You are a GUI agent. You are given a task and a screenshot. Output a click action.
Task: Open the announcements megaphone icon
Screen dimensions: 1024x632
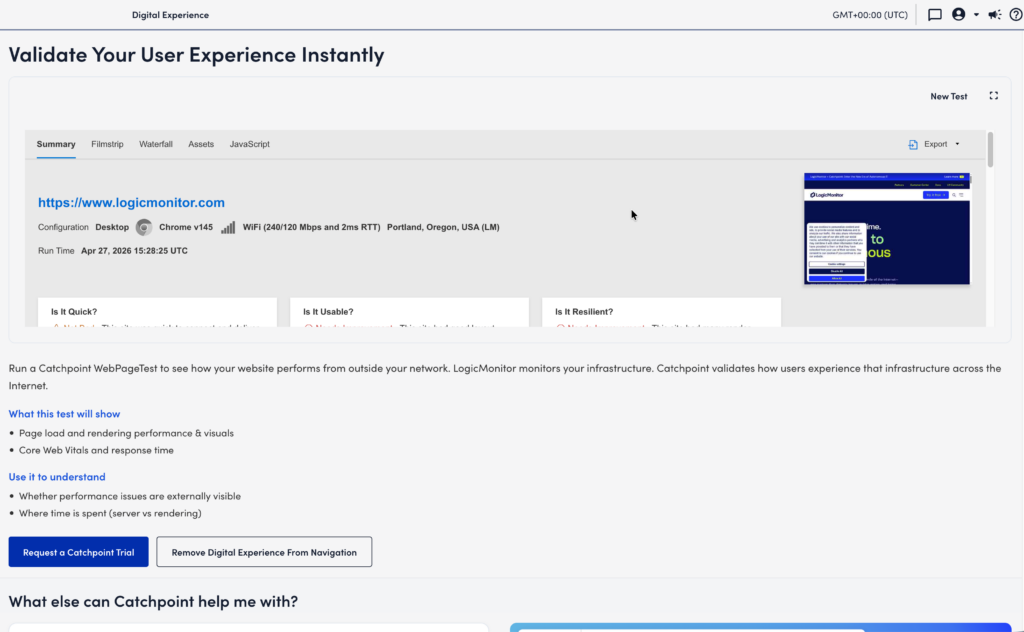tap(995, 14)
